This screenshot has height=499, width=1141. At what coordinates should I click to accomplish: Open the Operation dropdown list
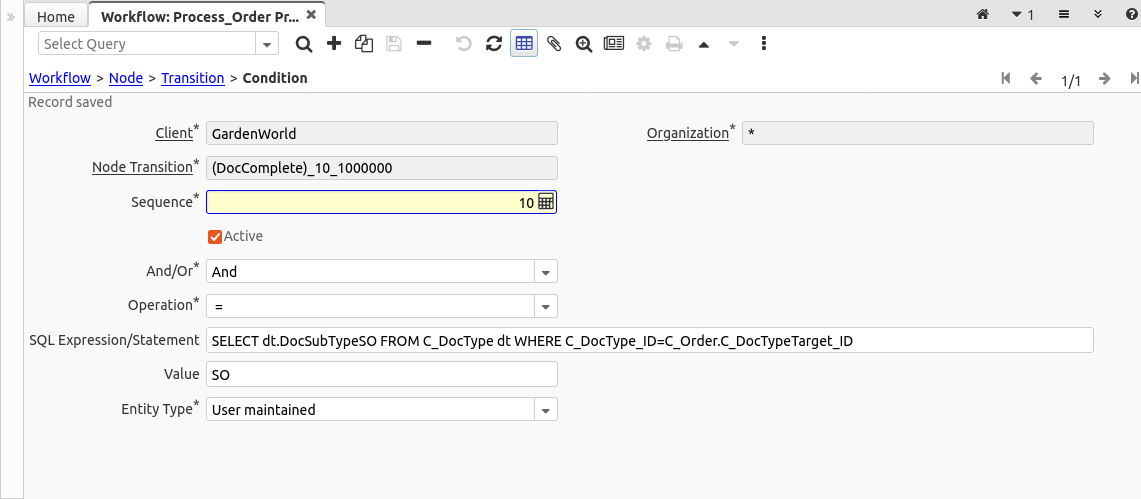545,306
